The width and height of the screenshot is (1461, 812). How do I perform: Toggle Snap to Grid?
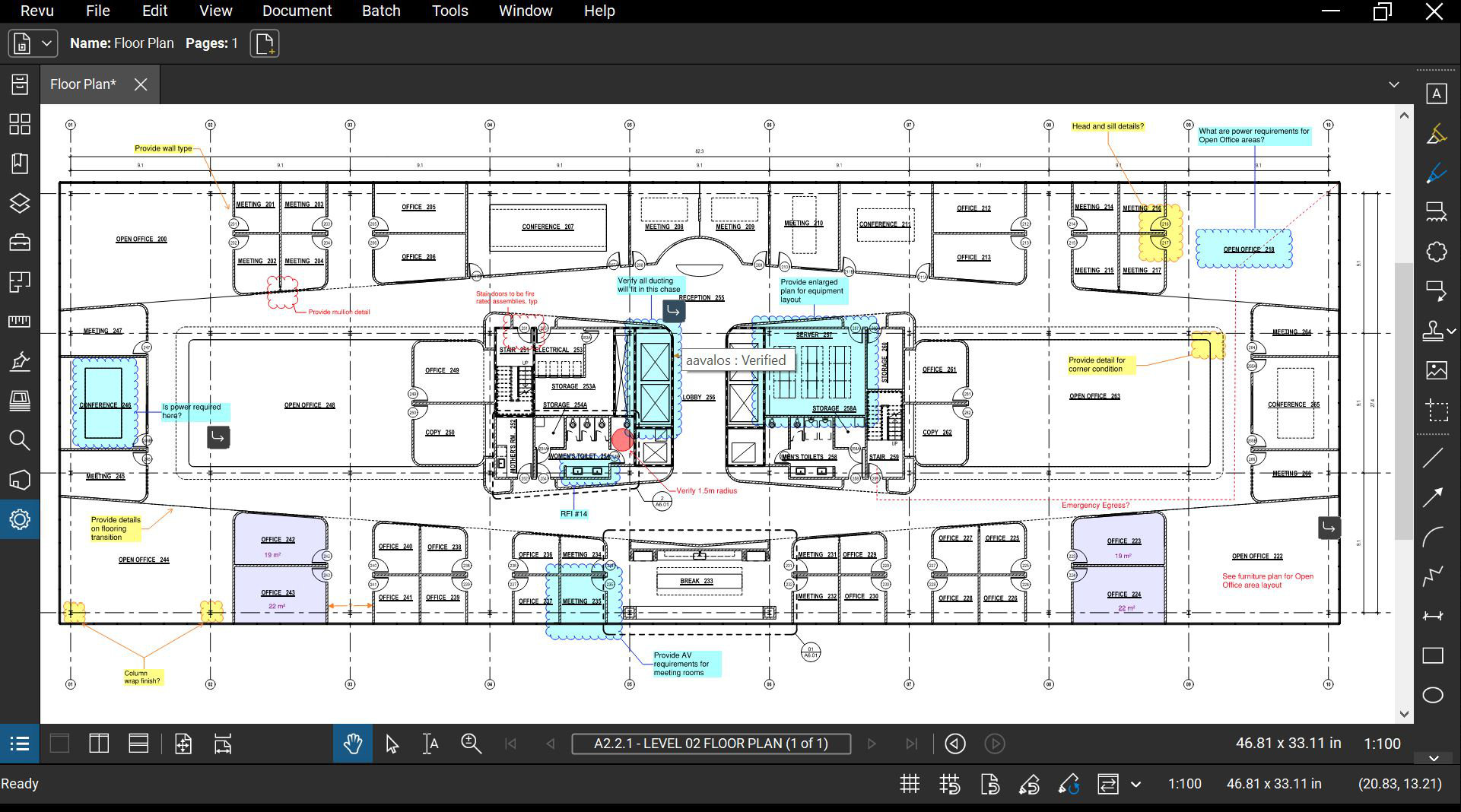949,784
